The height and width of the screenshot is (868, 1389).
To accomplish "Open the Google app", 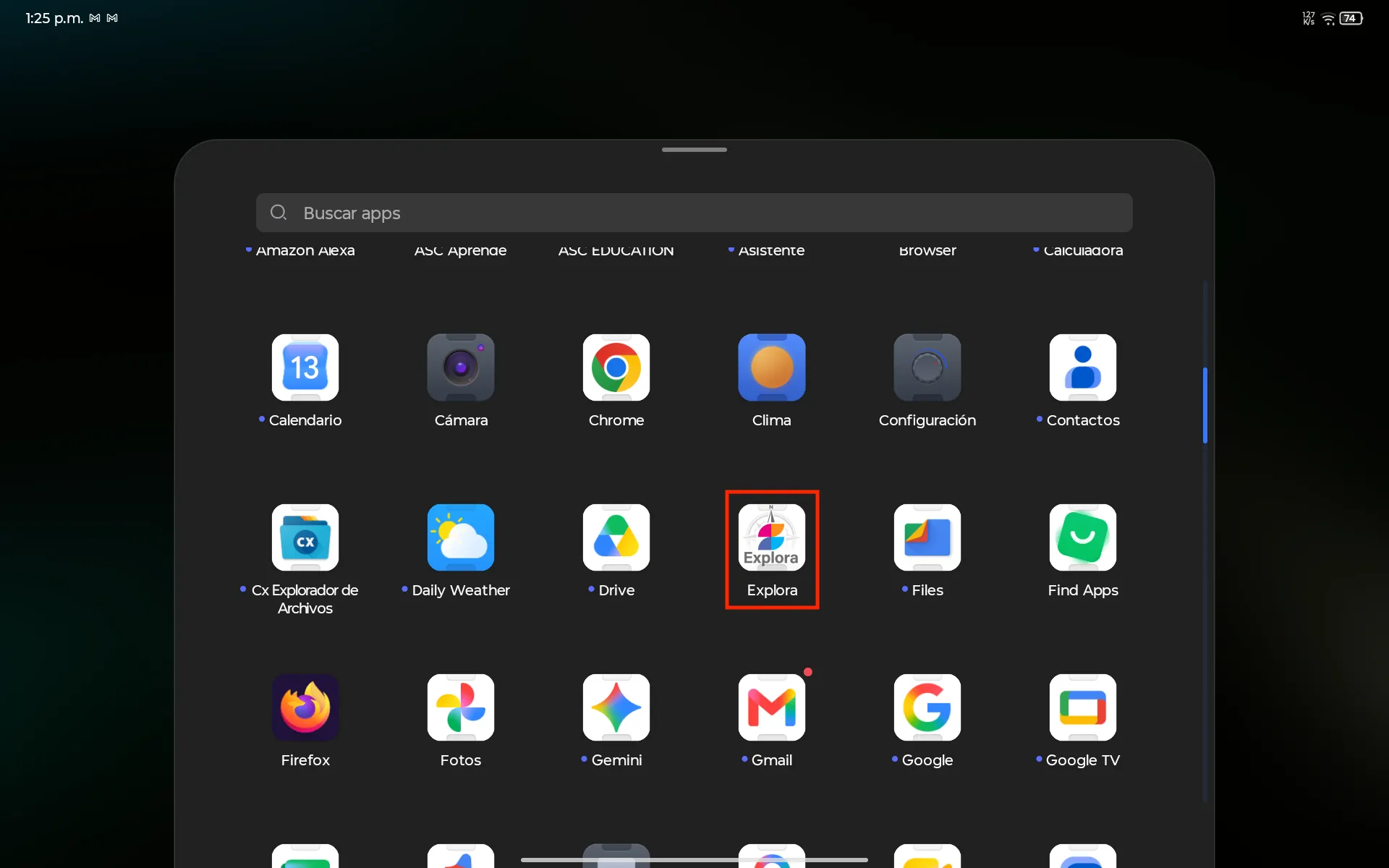I will tap(927, 707).
